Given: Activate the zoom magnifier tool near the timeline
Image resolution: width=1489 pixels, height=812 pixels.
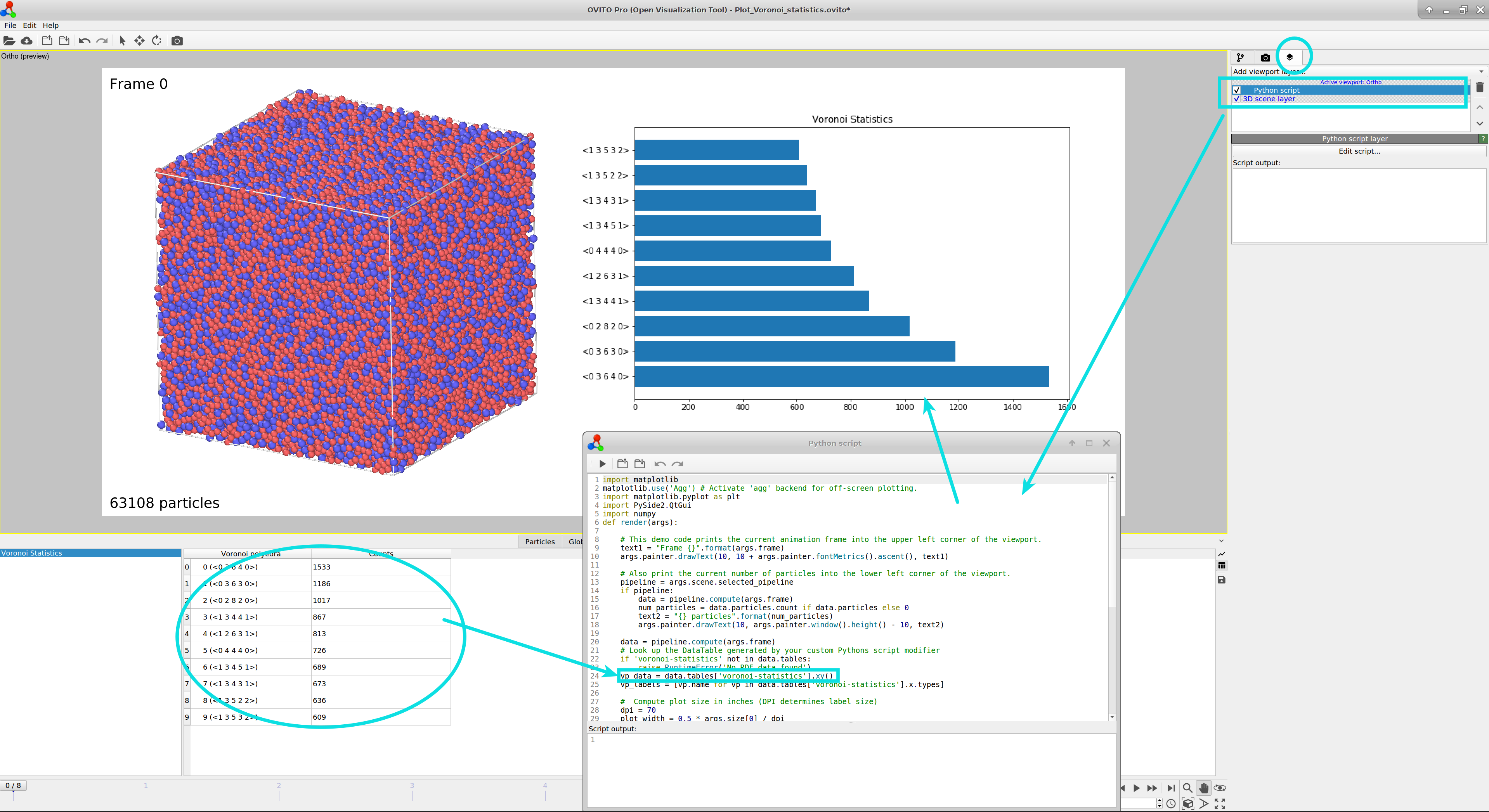Looking at the screenshot, I should pos(1187,788).
